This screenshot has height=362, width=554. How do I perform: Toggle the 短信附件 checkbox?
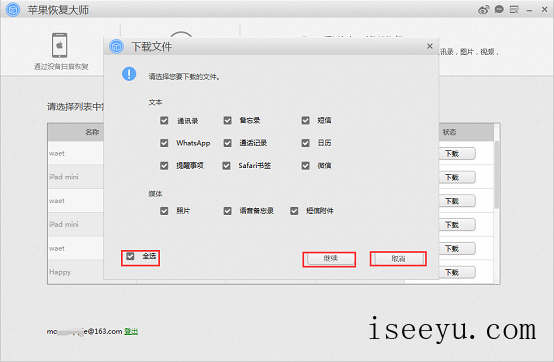click(294, 211)
